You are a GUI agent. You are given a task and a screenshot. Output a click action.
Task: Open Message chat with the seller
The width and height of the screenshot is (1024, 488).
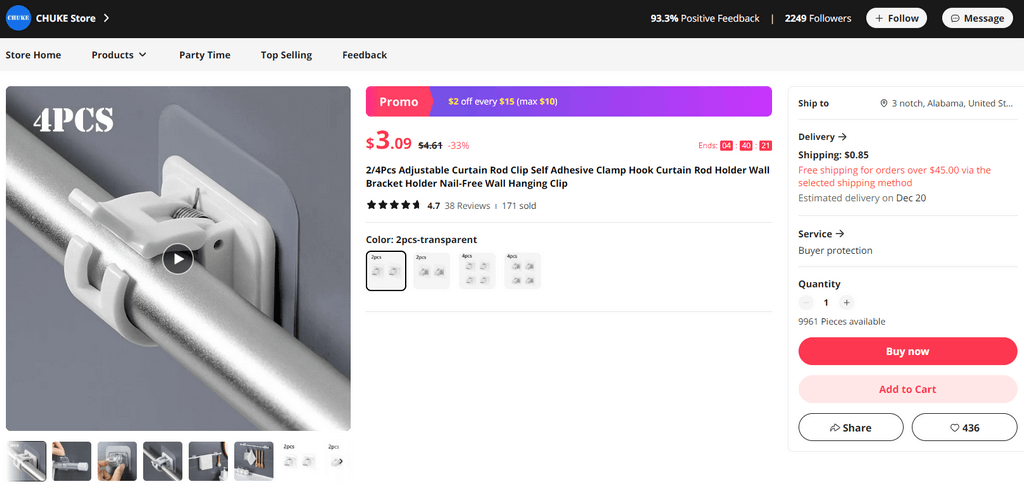point(977,18)
